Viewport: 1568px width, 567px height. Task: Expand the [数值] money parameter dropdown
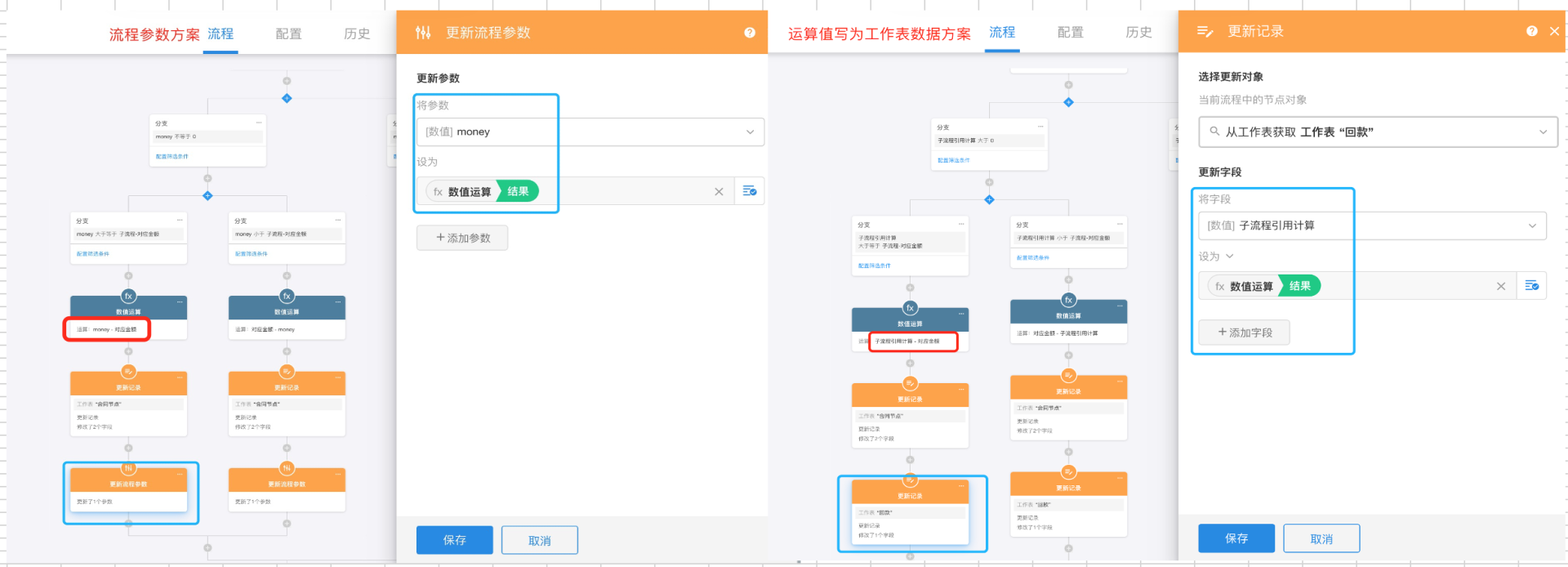(x=750, y=132)
